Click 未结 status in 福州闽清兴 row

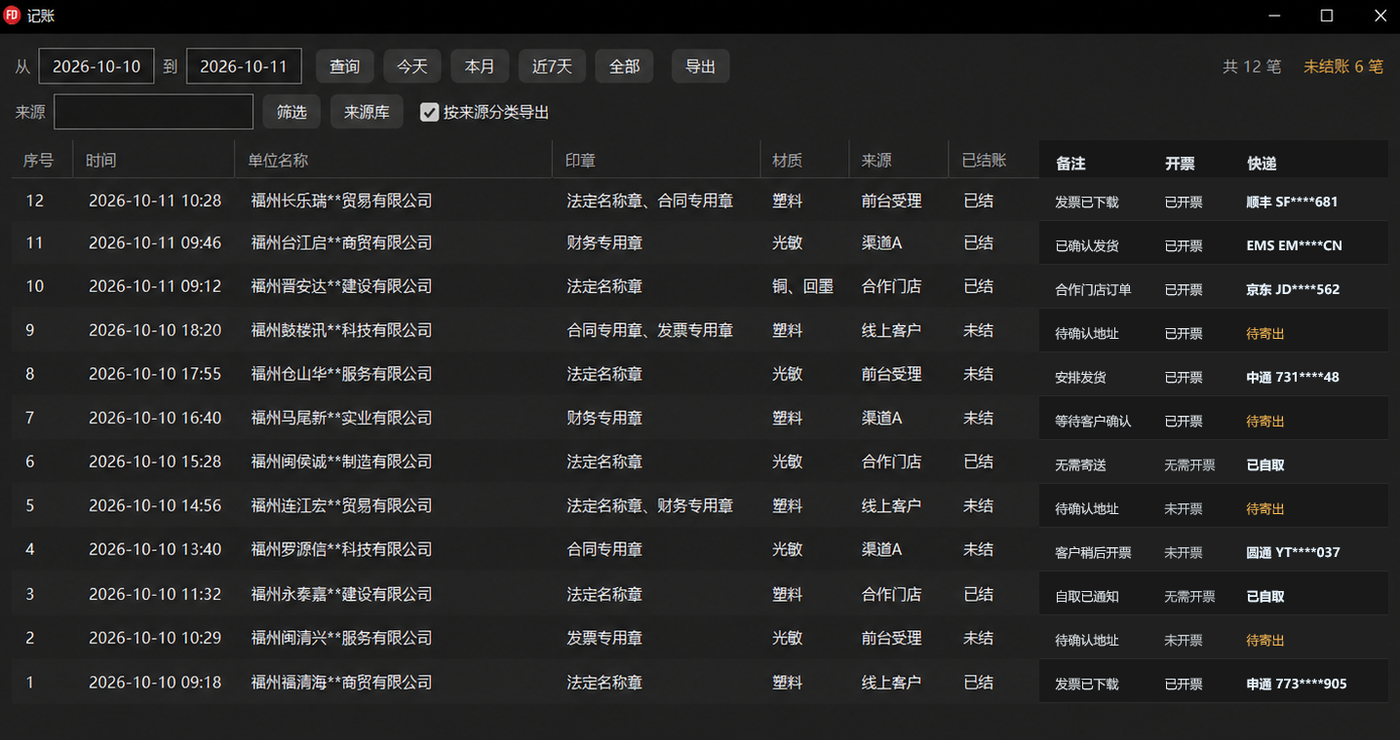[x=978, y=638]
